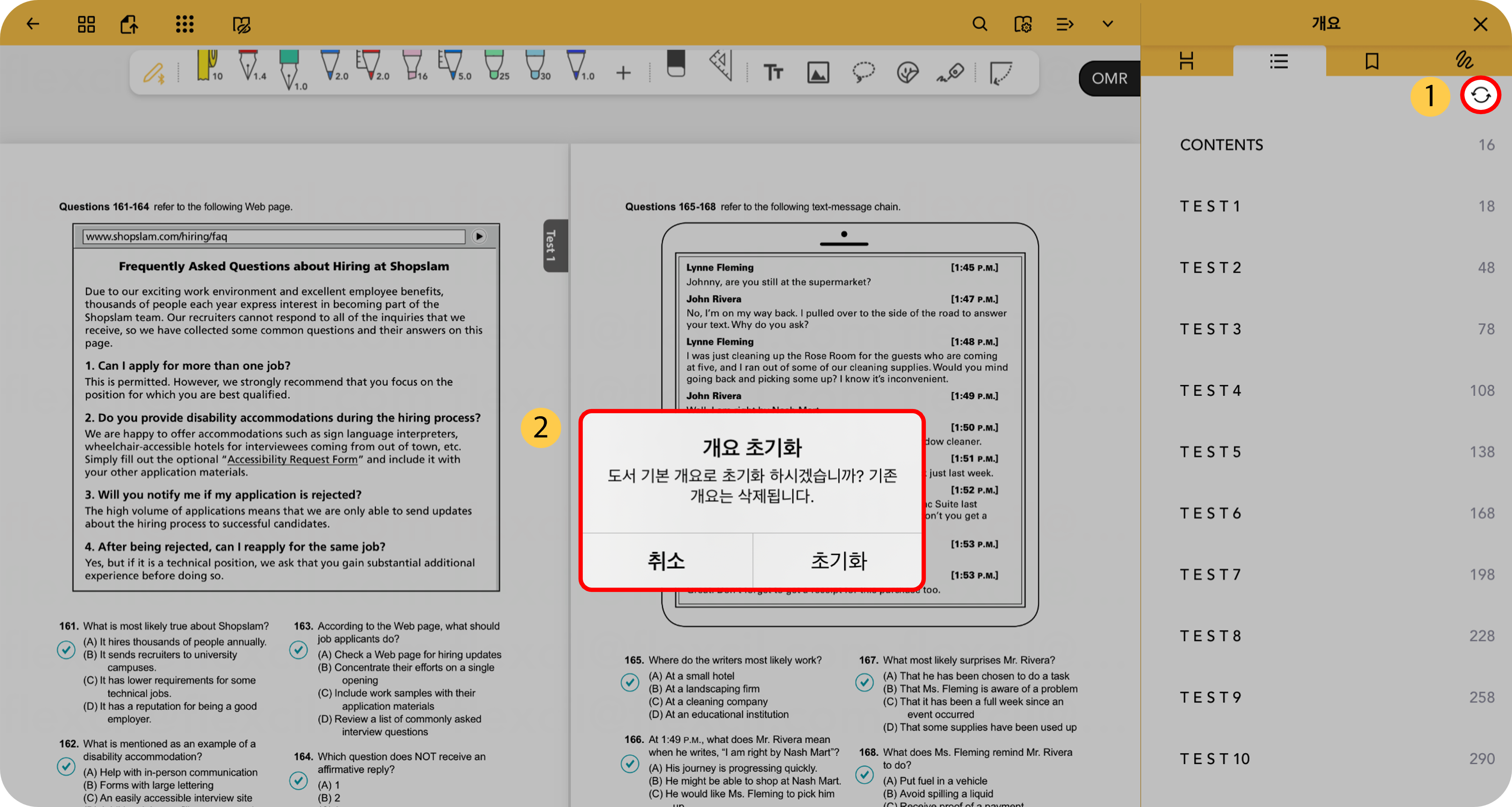Open the nine-dot apps menu

point(184,24)
